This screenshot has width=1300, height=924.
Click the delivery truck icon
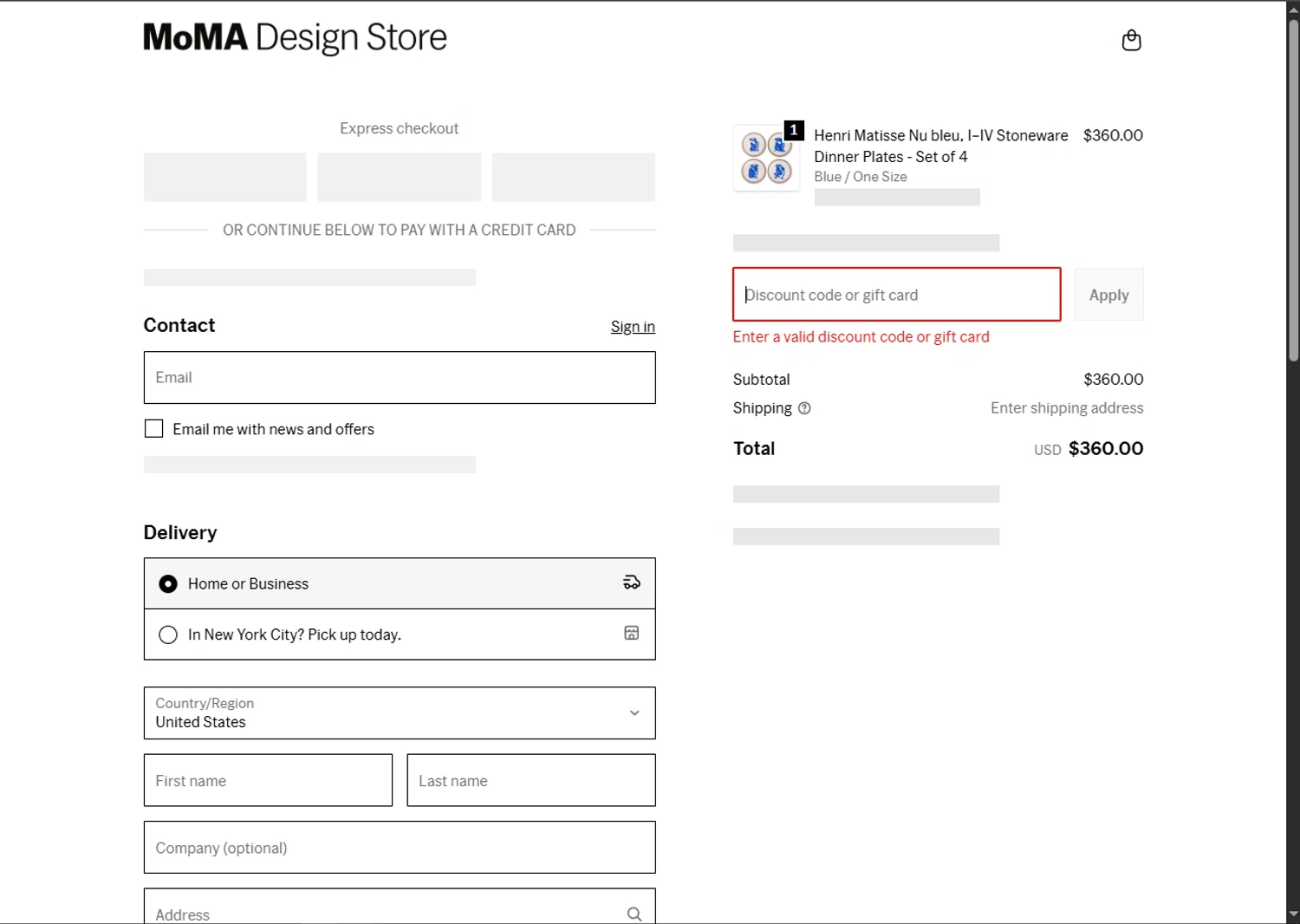coord(632,582)
